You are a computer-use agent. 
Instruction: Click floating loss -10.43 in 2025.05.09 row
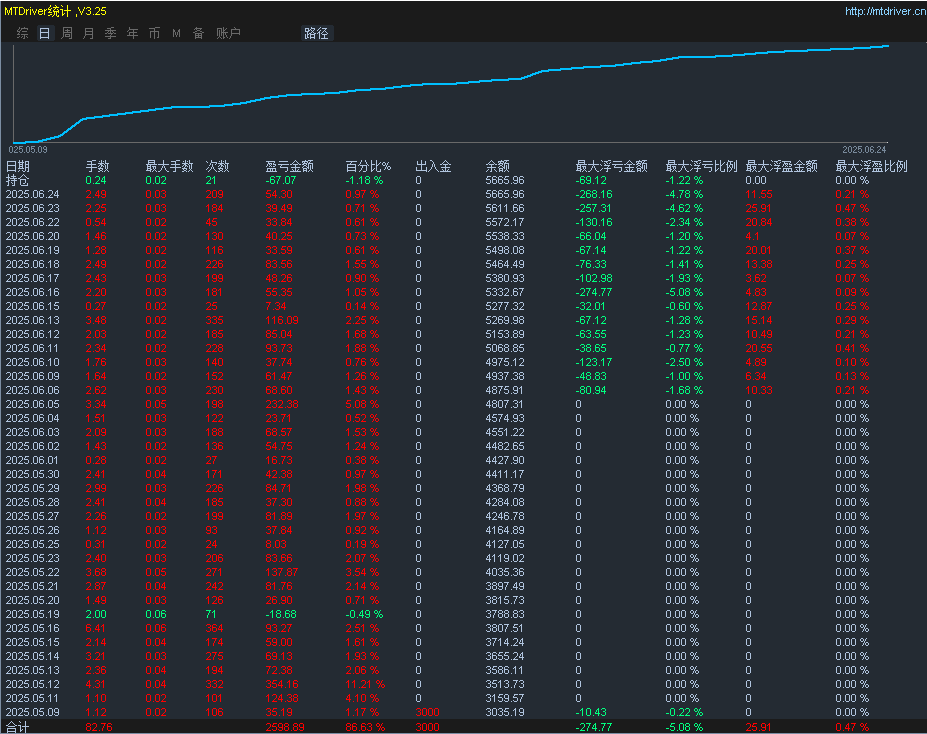pos(591,713)
